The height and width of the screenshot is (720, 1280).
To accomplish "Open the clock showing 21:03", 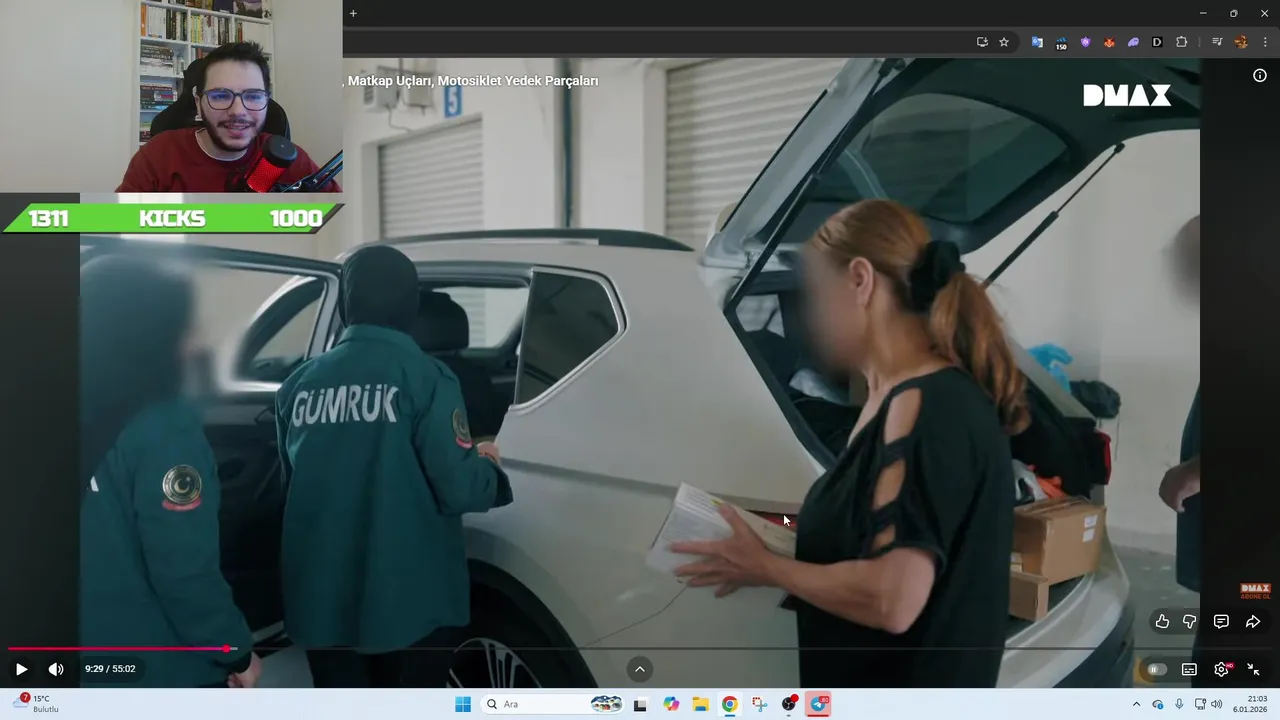I will (x=1251, y=704).
